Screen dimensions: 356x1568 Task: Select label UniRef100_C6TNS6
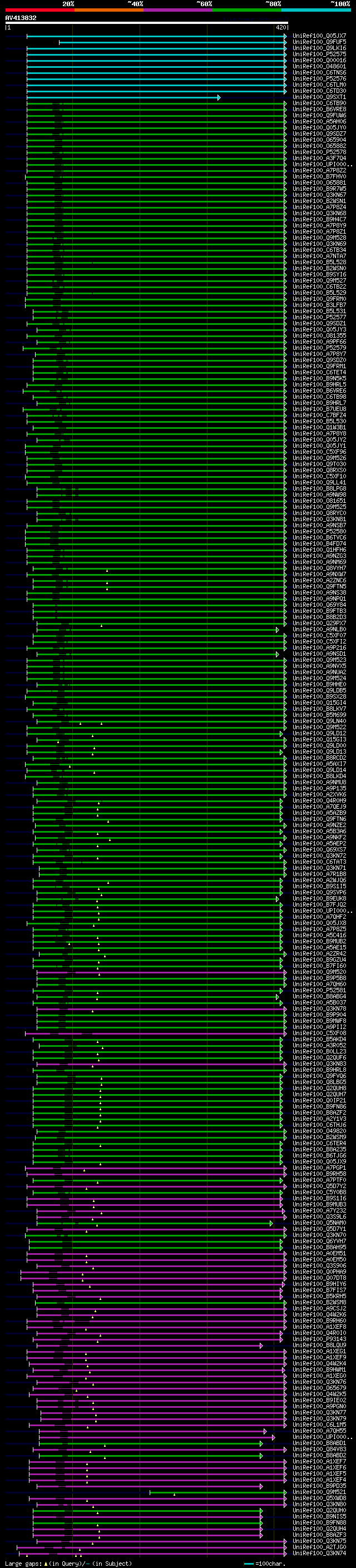point(319,72)
